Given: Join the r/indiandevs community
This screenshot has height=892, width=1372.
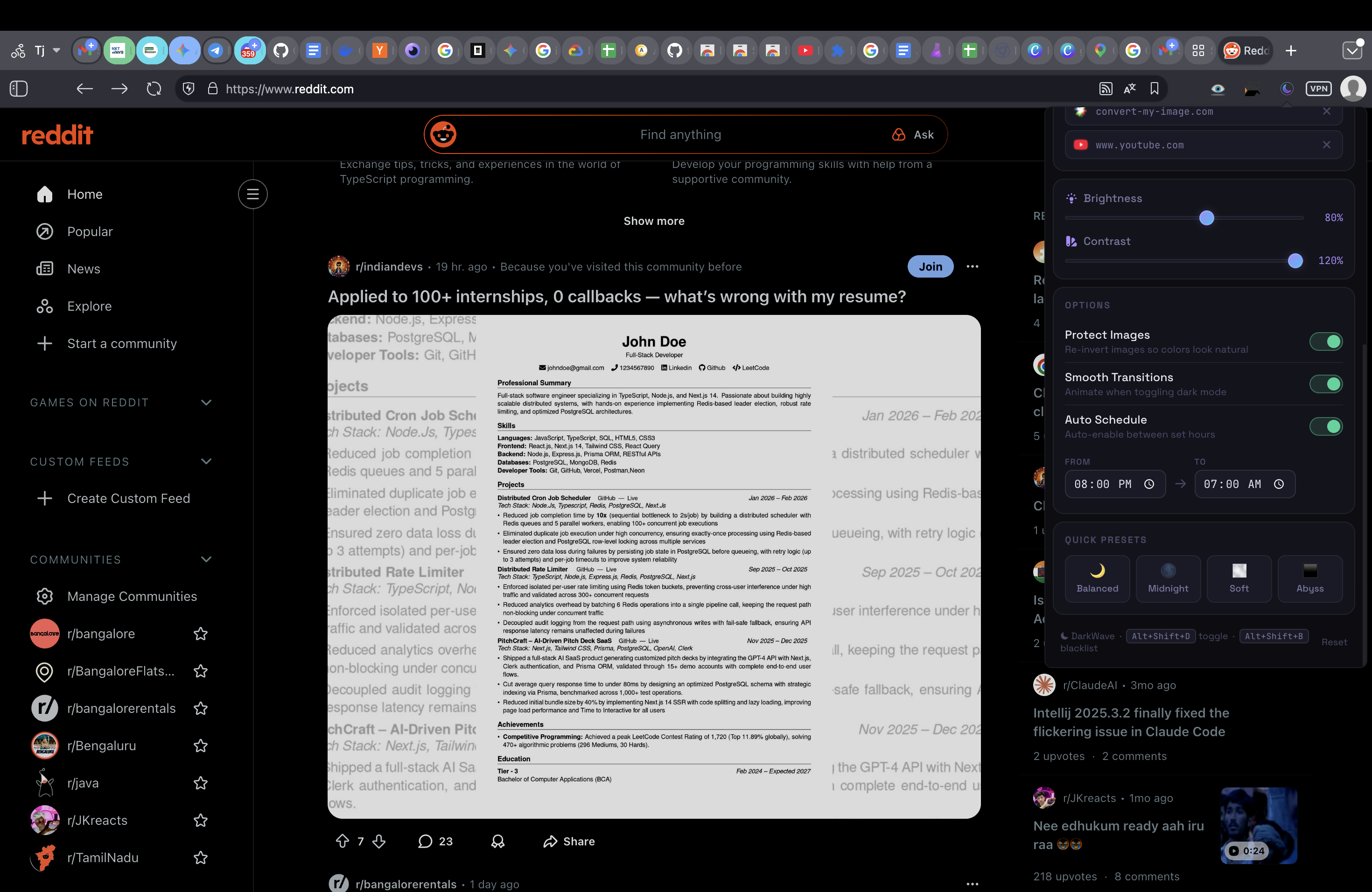Looking at the screenshot, I should (x=930, y=266).
